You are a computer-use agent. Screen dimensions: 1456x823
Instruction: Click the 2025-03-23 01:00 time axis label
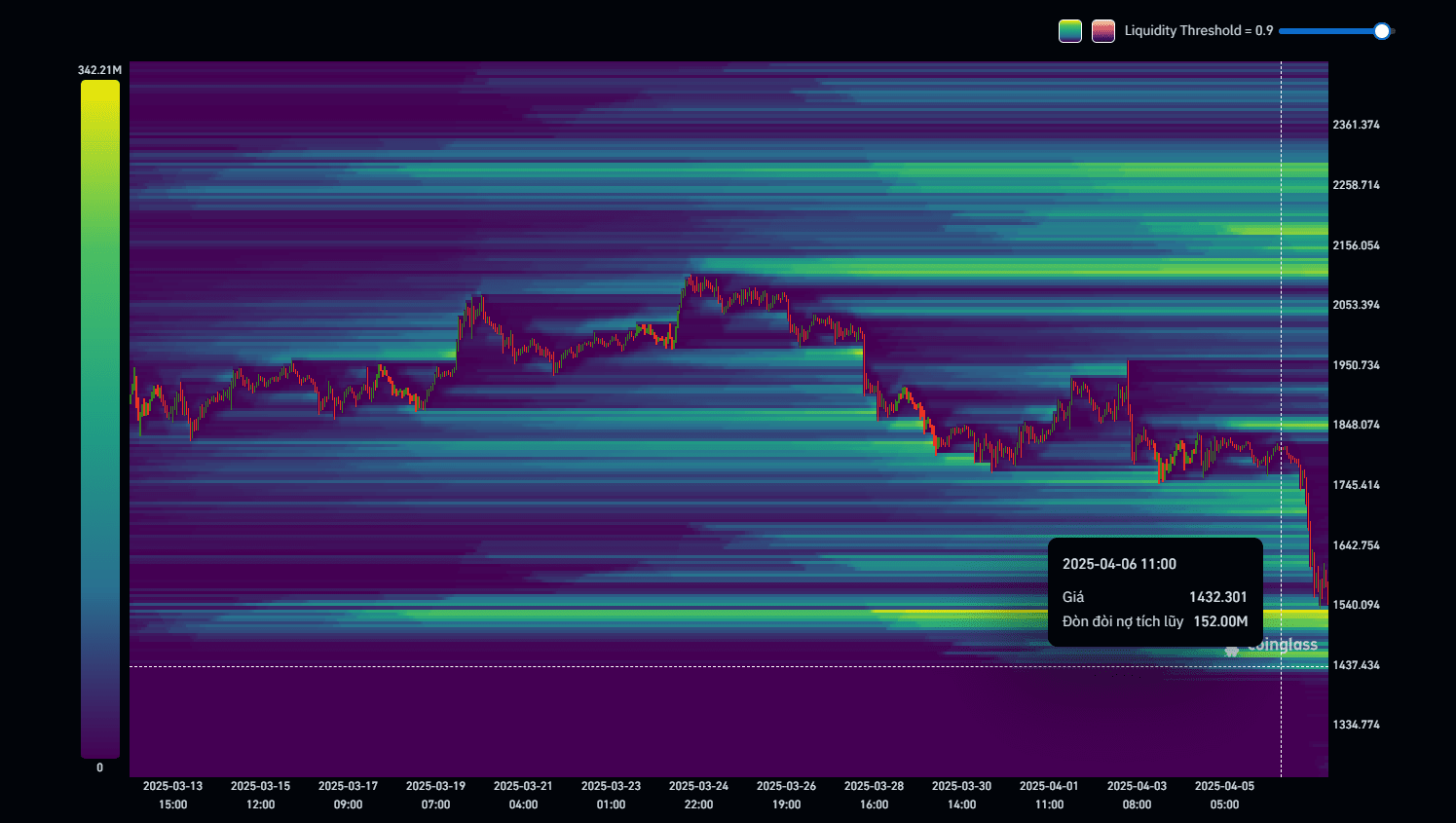tap(612, 795)
